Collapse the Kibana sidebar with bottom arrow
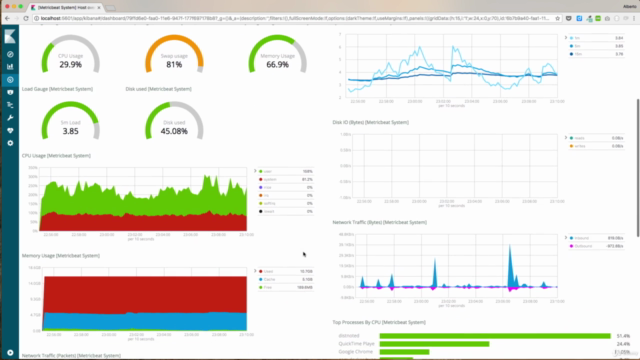Screen dimensions: 640x360 (10, 353)
